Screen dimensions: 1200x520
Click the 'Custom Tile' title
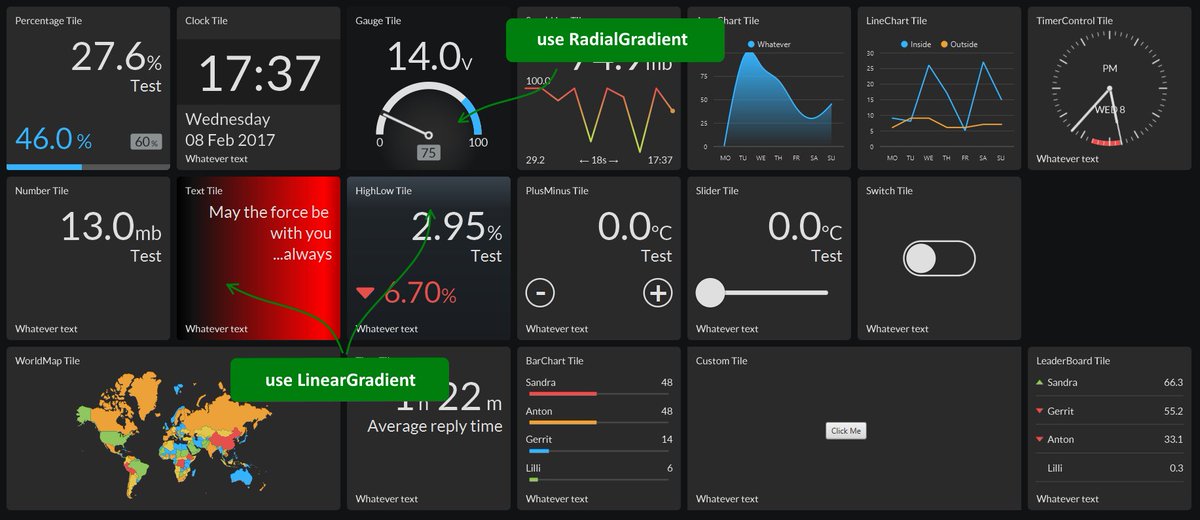[x=722, y=361]
